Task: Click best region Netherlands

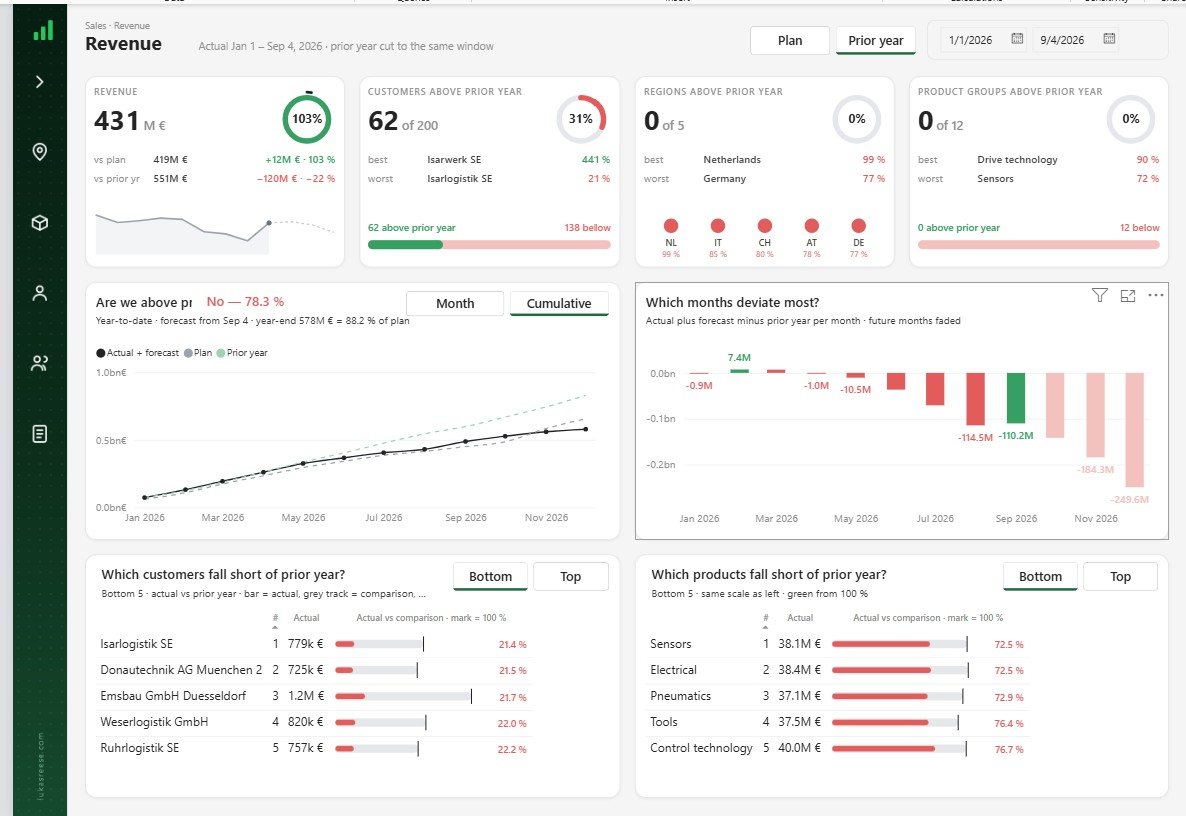Action: tap(732, 160)
